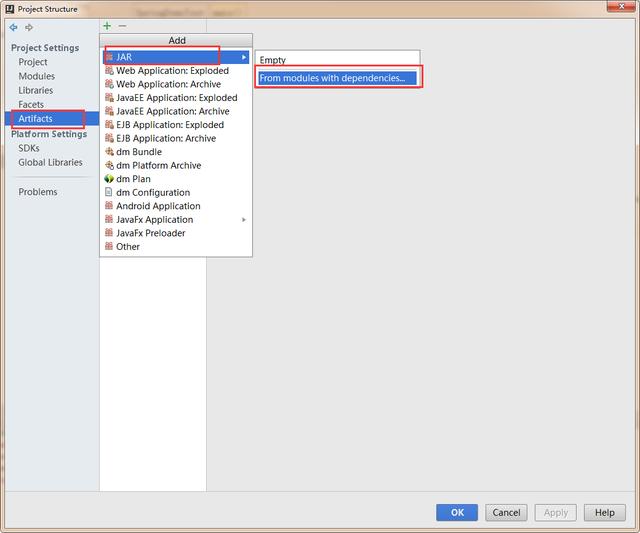Image resolution: width=640 pixels, height=533 pixels.
Task: Choose JavaFx Preloader entry
Action: [176, 233]
